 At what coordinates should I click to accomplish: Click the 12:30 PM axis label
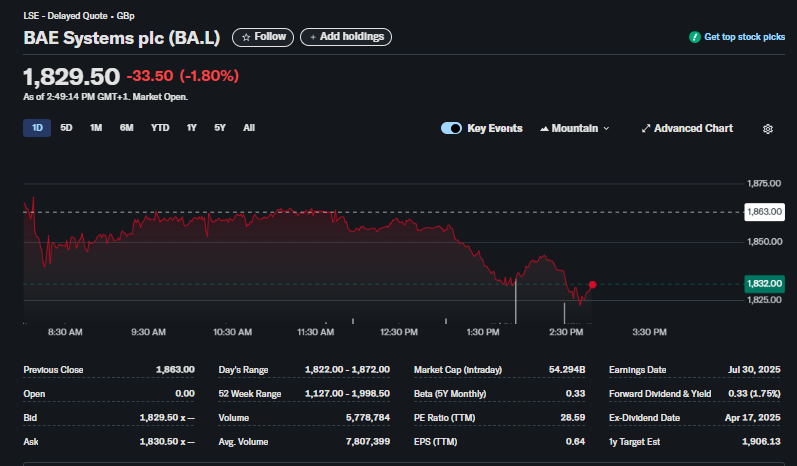click(x=399, y=332)
